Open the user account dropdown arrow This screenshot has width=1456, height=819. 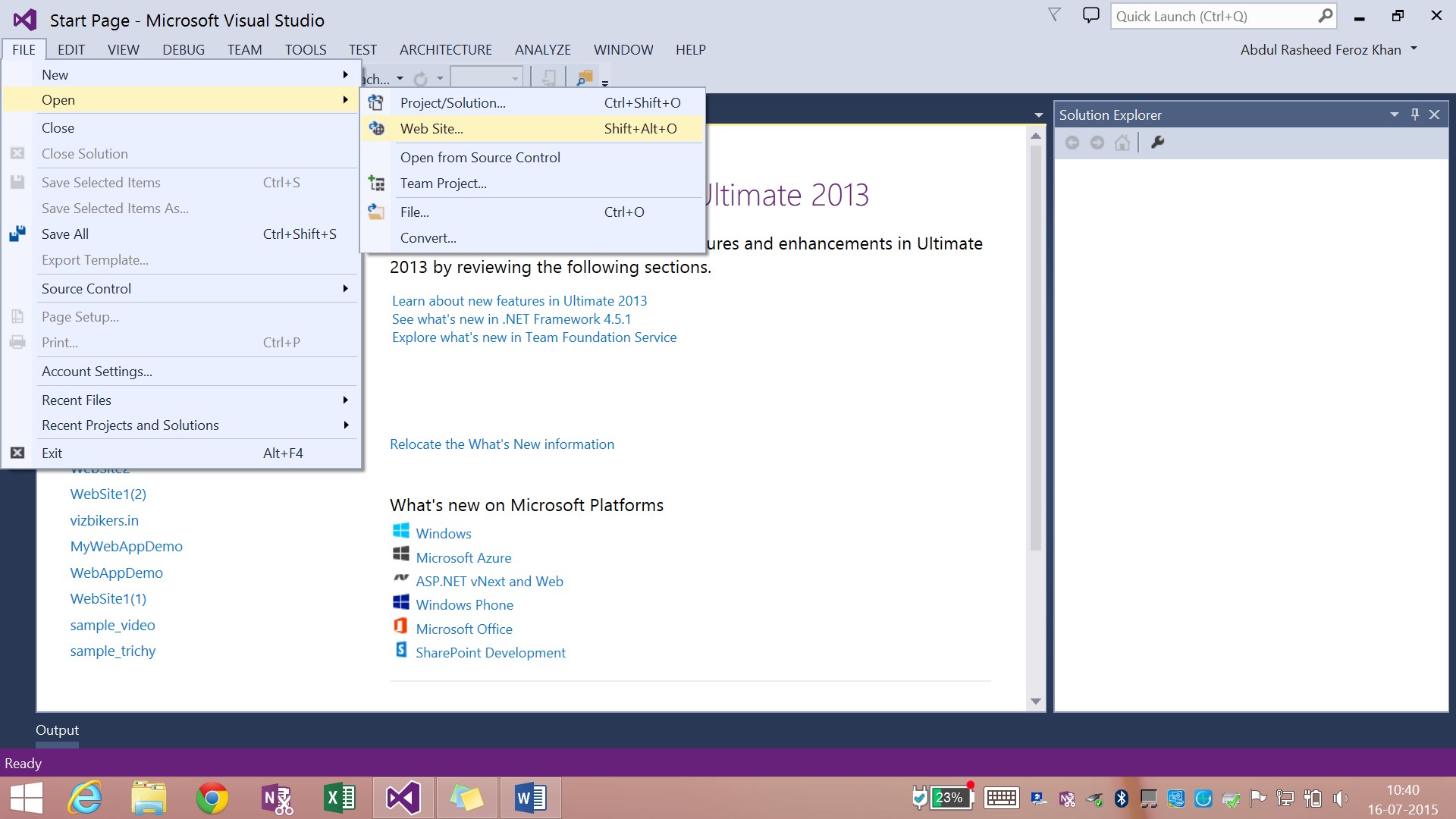(x=1414, y=49)
